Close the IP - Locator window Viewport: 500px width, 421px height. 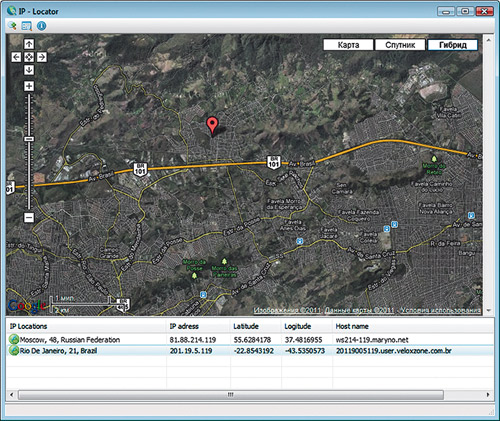tap(484, 11)
